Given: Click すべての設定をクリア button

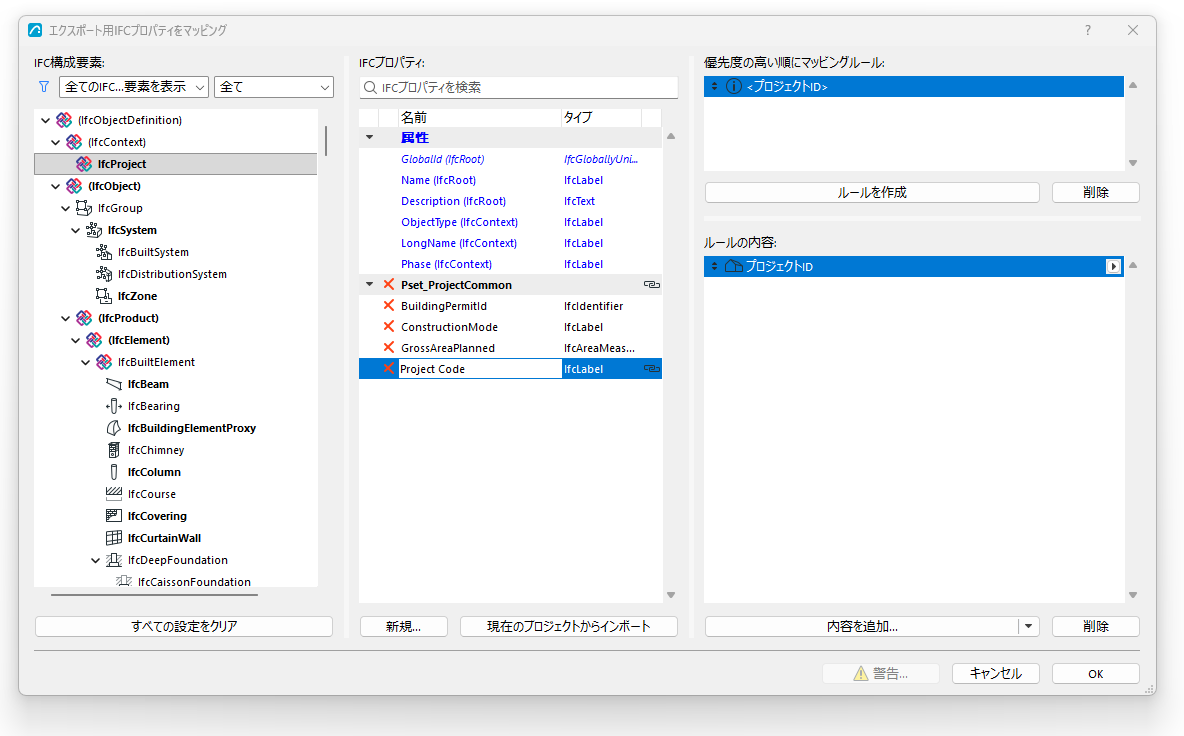Looking at the screenshot, I should pos(184,627).
